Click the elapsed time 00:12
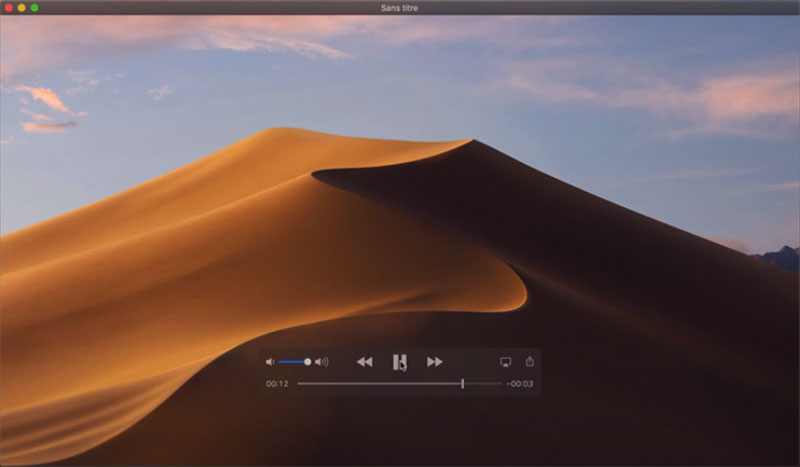The image size is (800, 467). coord(277,384)
